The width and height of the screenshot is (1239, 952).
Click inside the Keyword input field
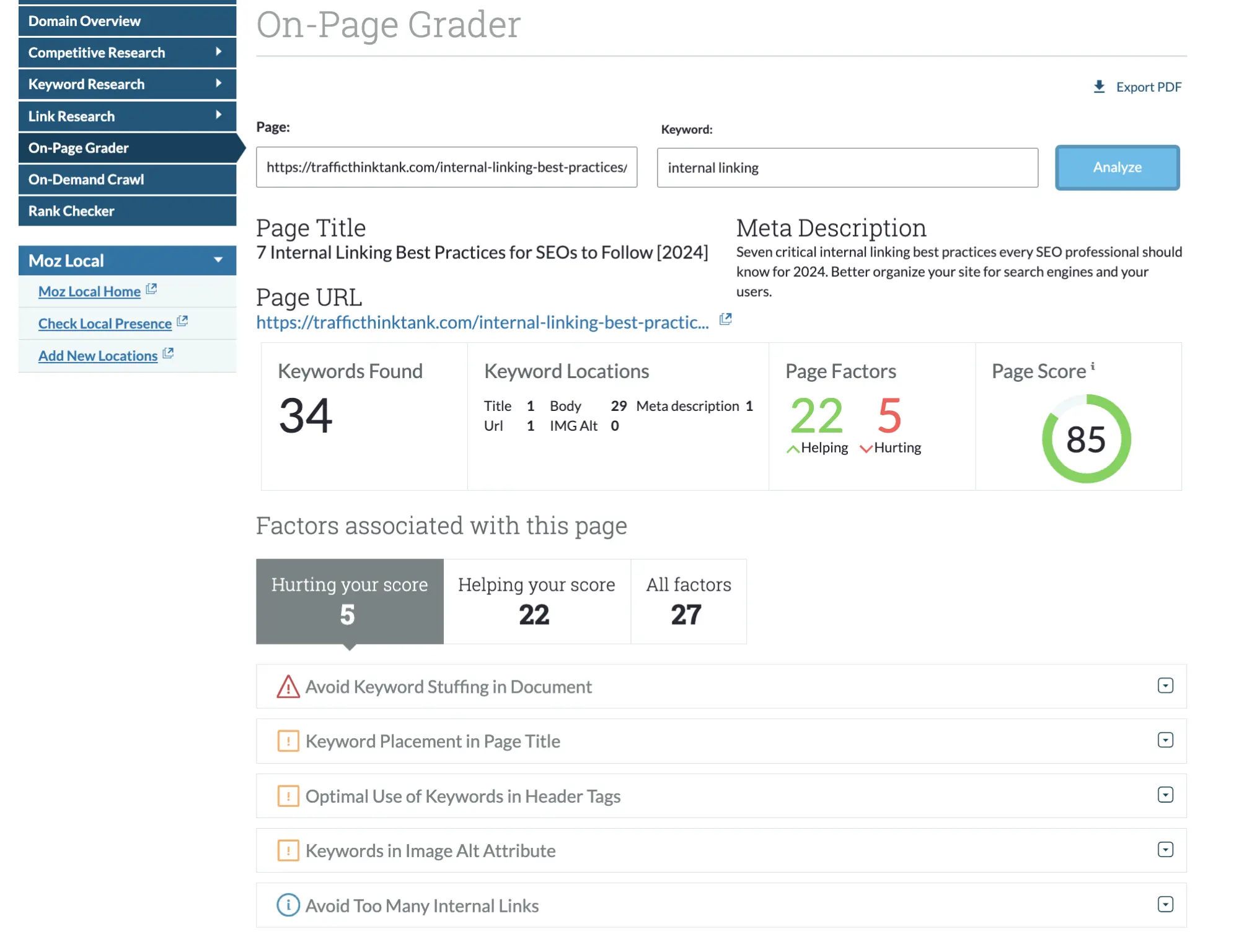tap(847, 167)
